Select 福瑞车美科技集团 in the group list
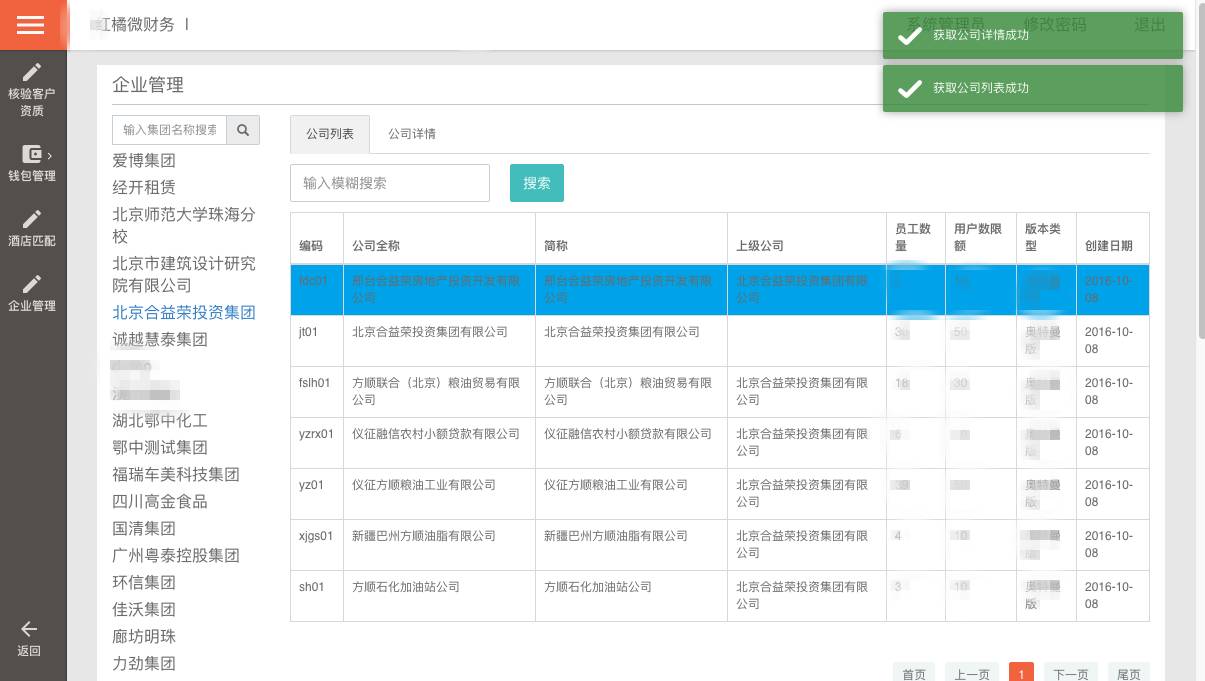The height and width of the screenshot is (681, 1205). (176, 474)
